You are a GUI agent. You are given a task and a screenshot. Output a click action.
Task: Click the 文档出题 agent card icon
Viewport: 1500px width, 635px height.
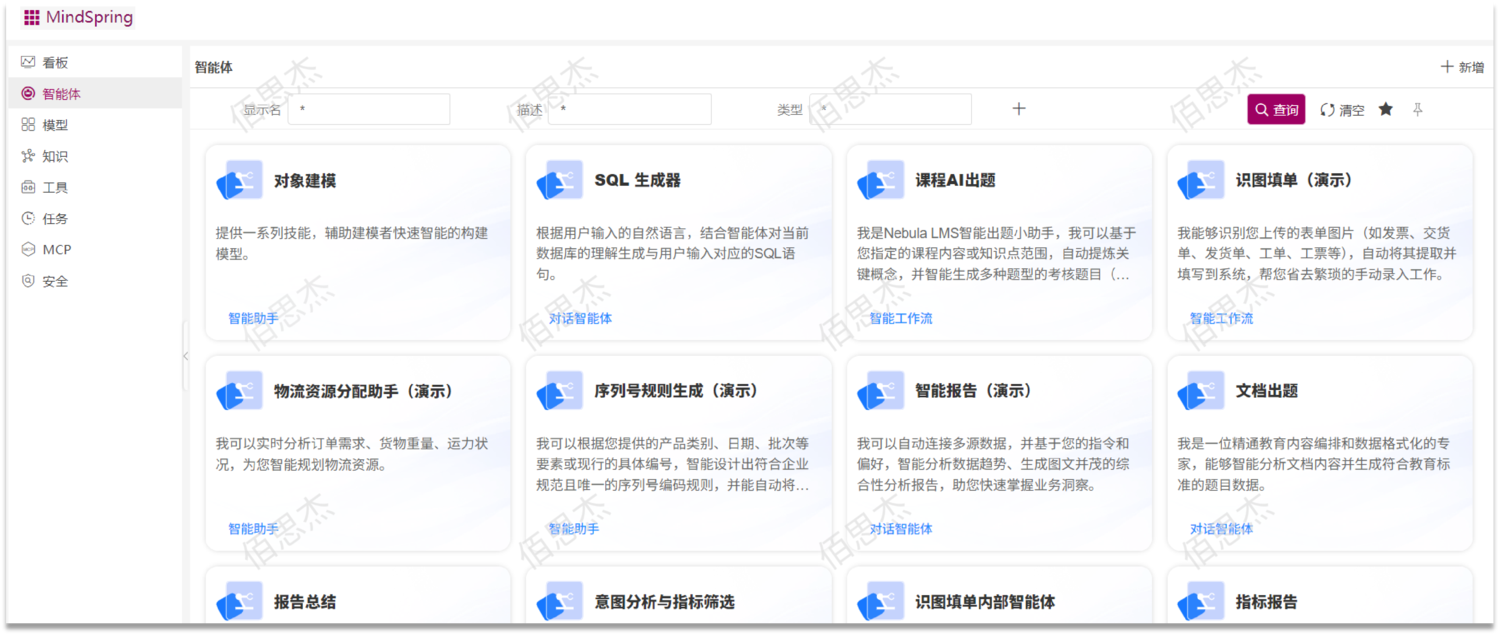1198,390
